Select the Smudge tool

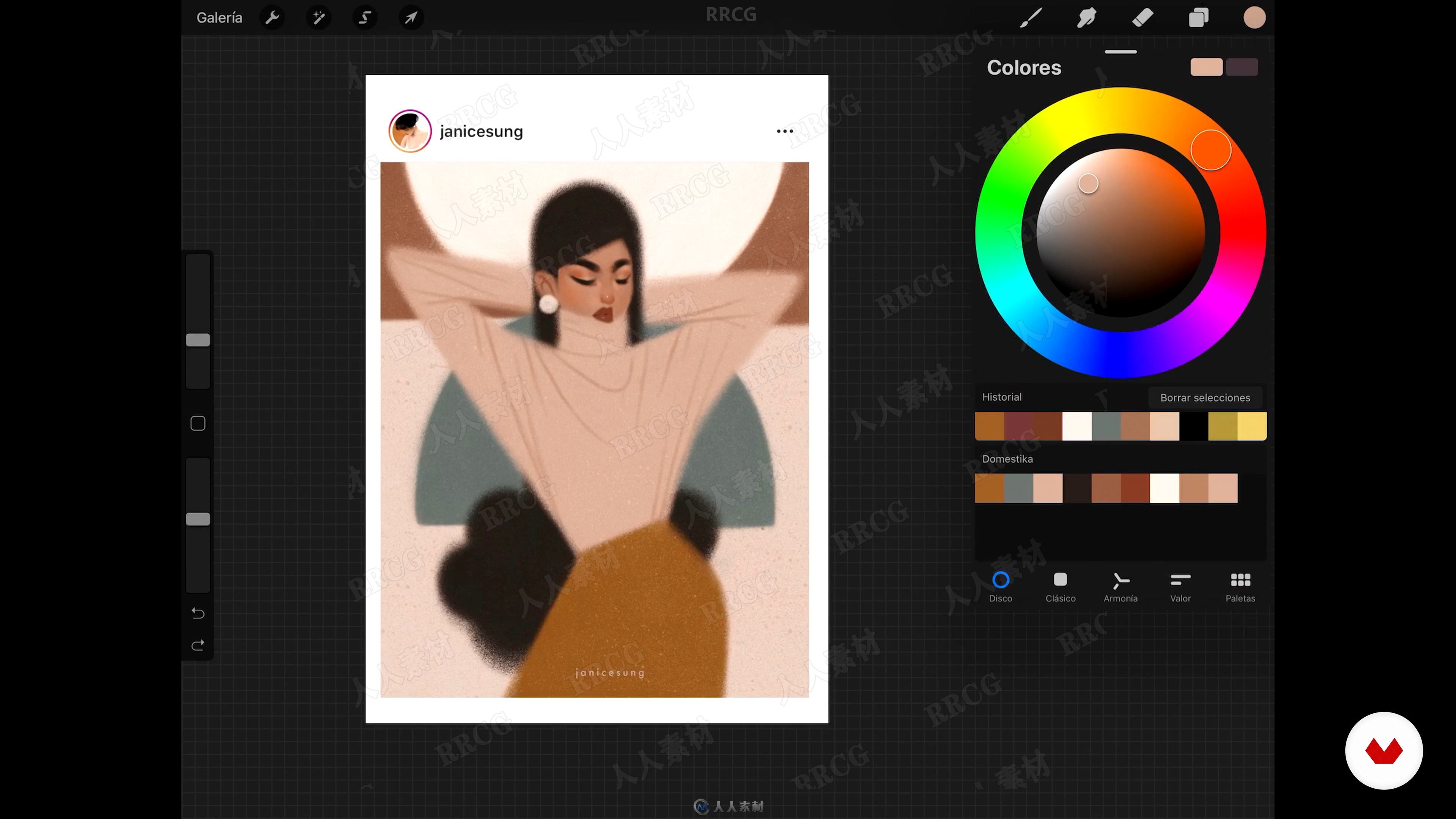1086,17
